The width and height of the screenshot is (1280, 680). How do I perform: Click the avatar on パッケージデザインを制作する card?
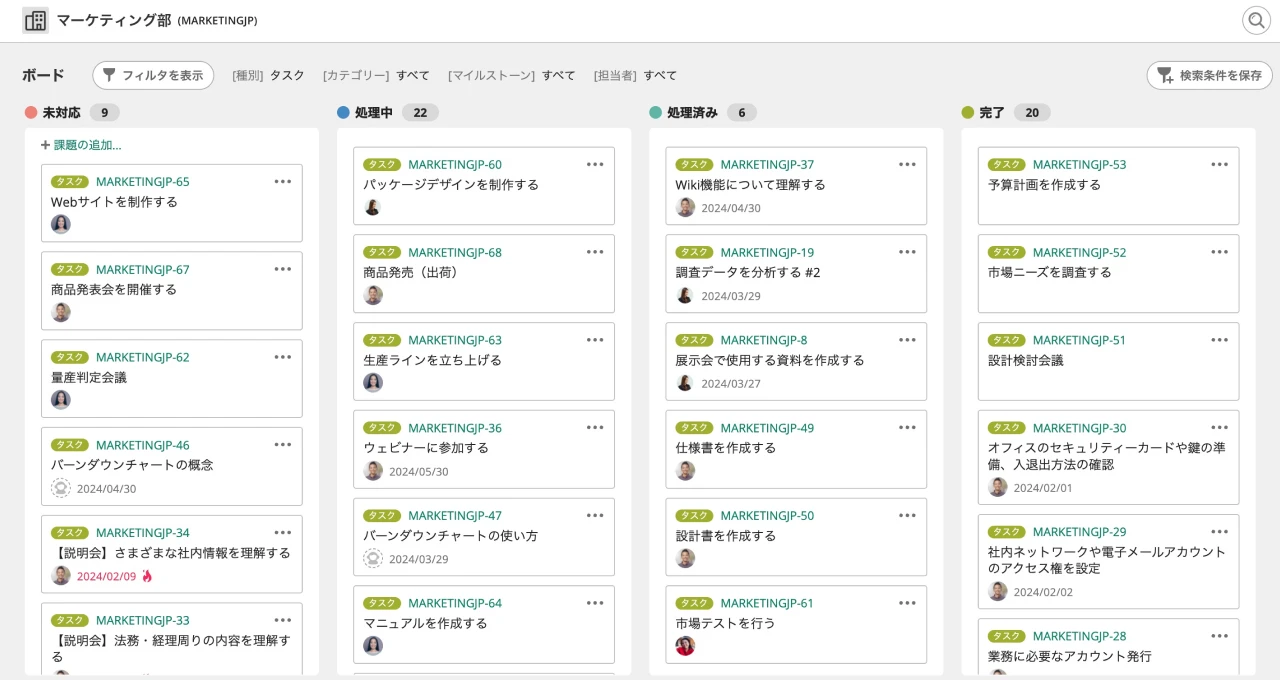[372, 207]
